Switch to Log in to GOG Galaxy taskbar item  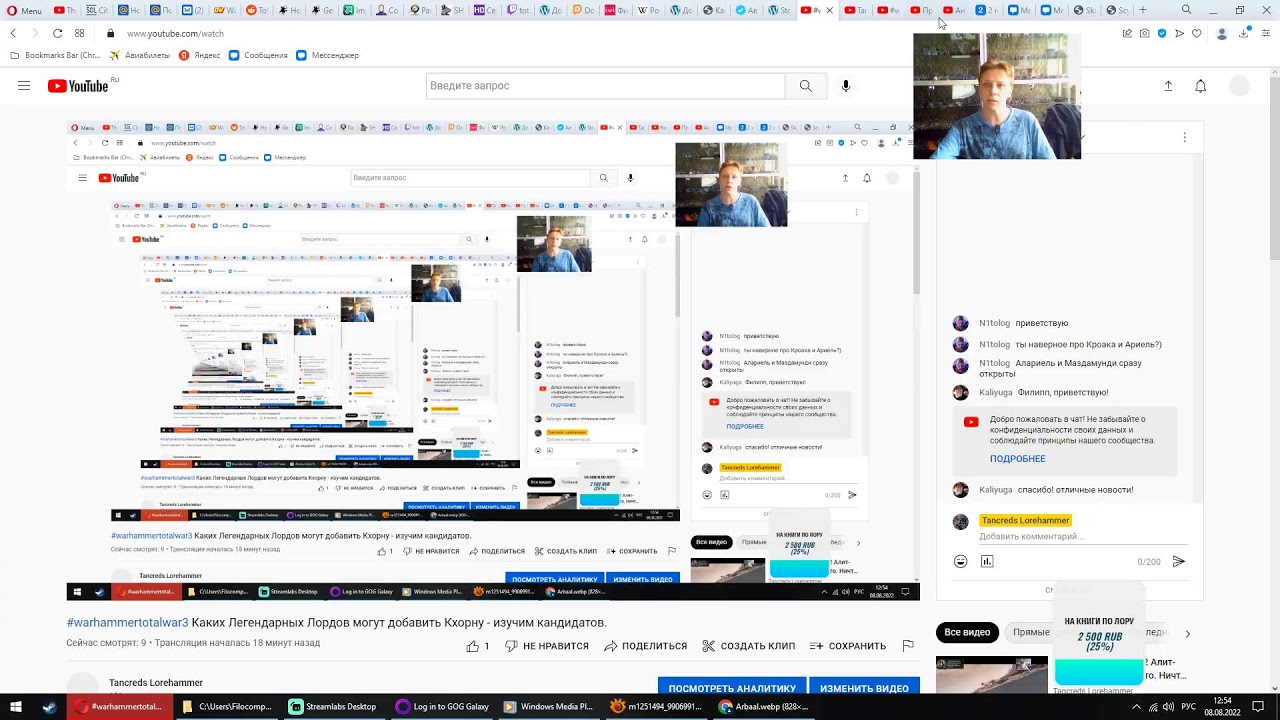[x=441, y=707]
